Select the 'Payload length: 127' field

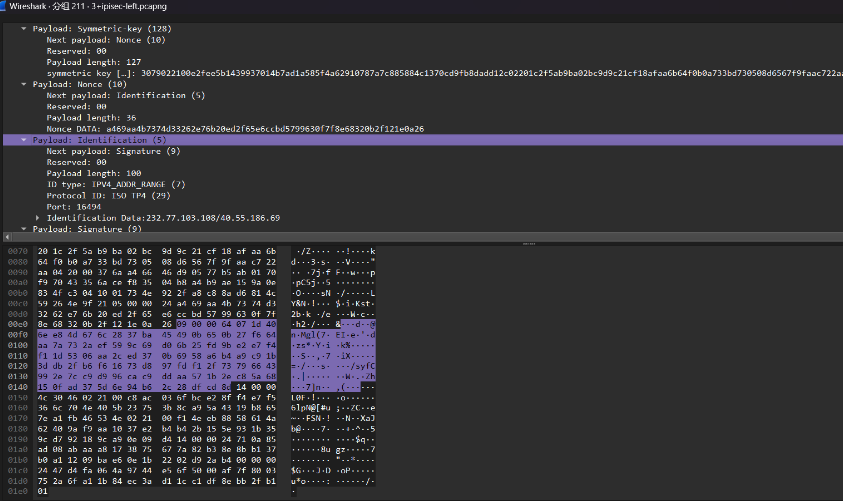click(94, 62)
